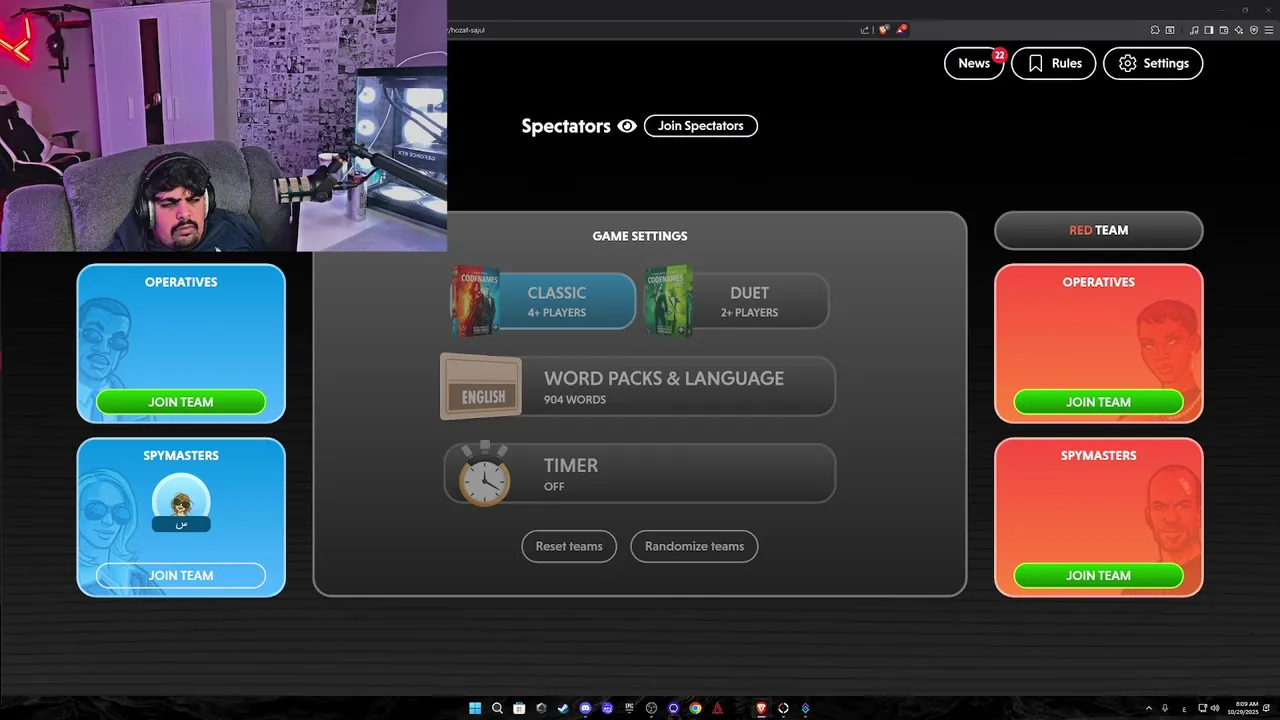Click the Duet Codenames box art
The image size is (1280, 720).
(669, 301)
